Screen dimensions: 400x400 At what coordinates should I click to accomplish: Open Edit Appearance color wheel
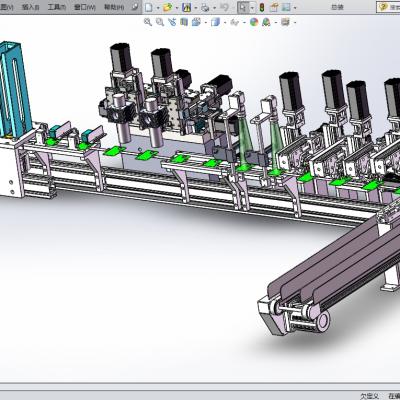click(x=254, y=22)
